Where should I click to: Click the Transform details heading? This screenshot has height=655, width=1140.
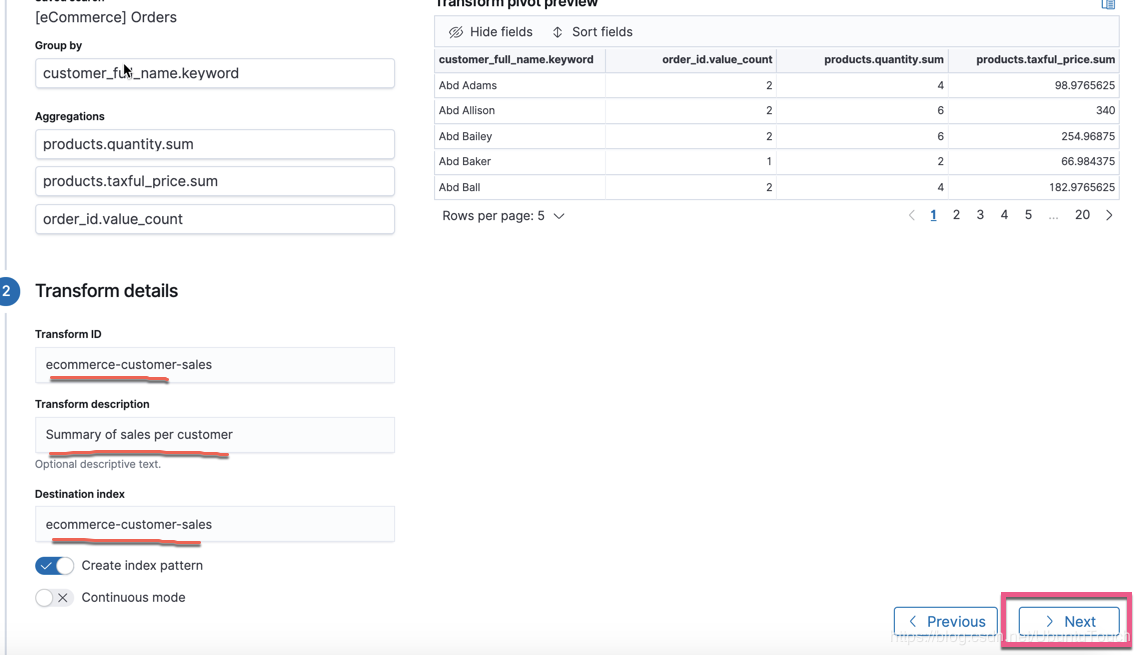click(107, 291)
